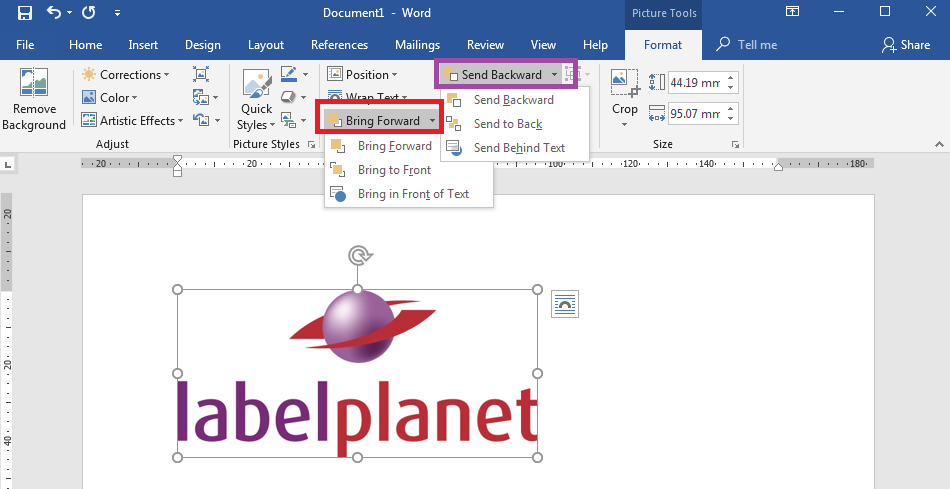
Task: Click the Share button
Action: [906, 45]
